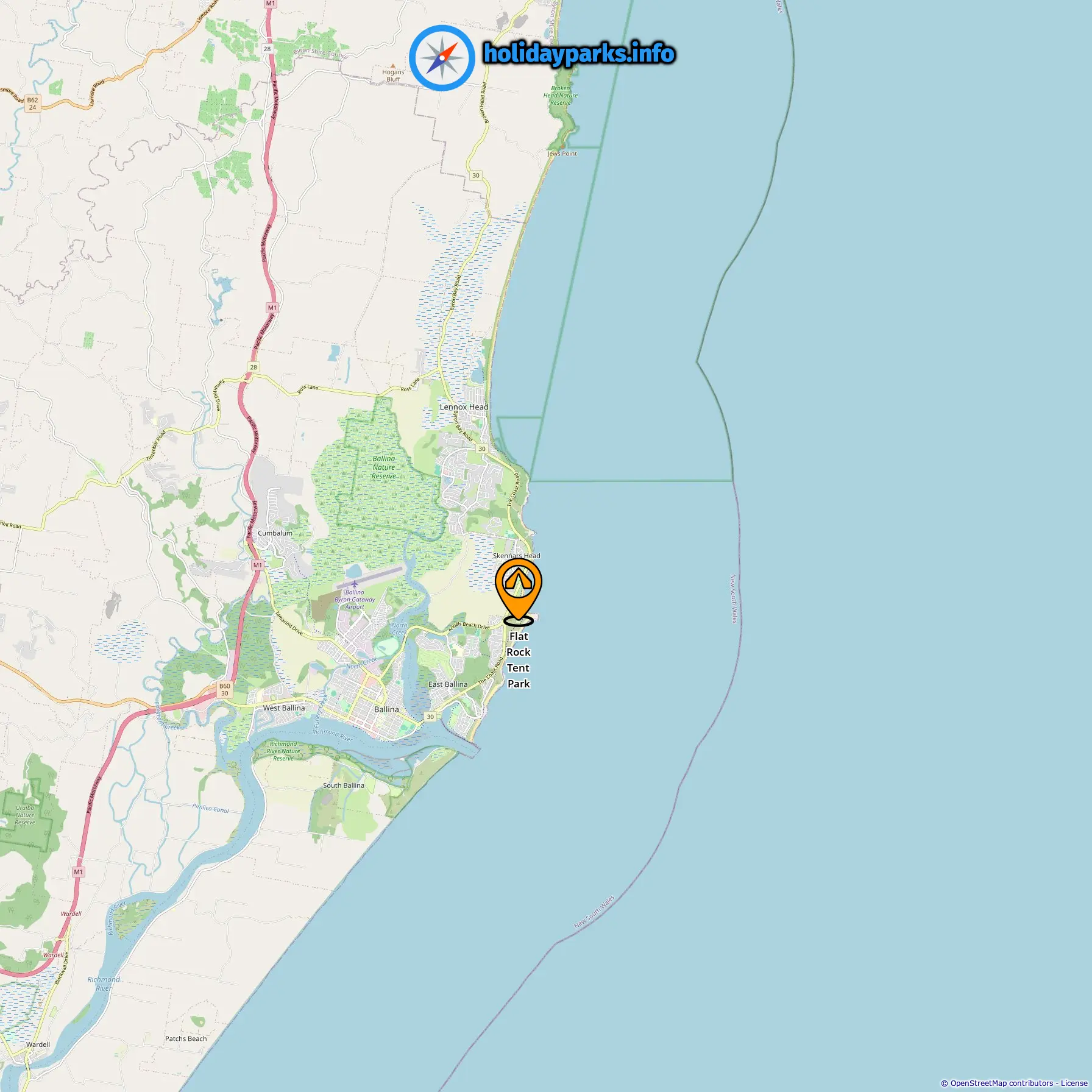Click the License link in map attribution
1092x1092 pixels.
(x=1074, y=1083)
